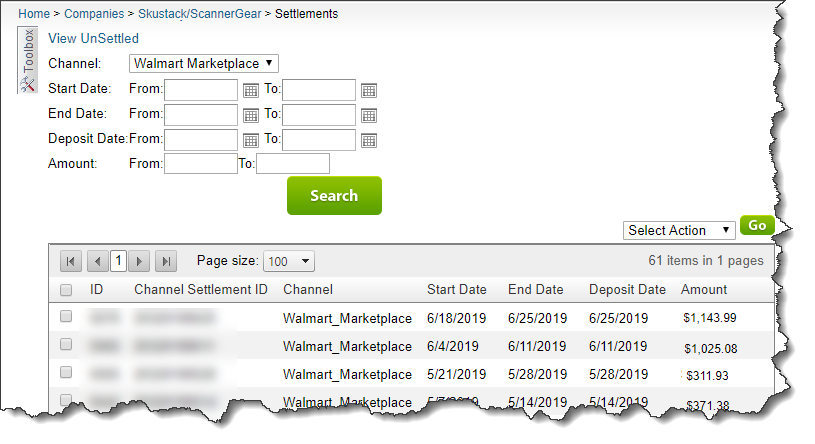This screenshot has width=815, height=444.
Task: Navigate to Companies breadcrumb
Action: (x=94, y=14)
